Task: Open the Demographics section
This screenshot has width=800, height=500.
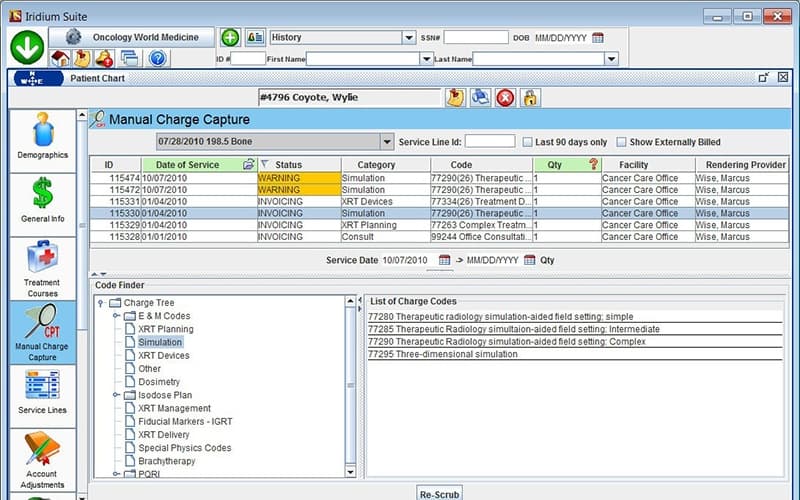Action: point(42,140)
